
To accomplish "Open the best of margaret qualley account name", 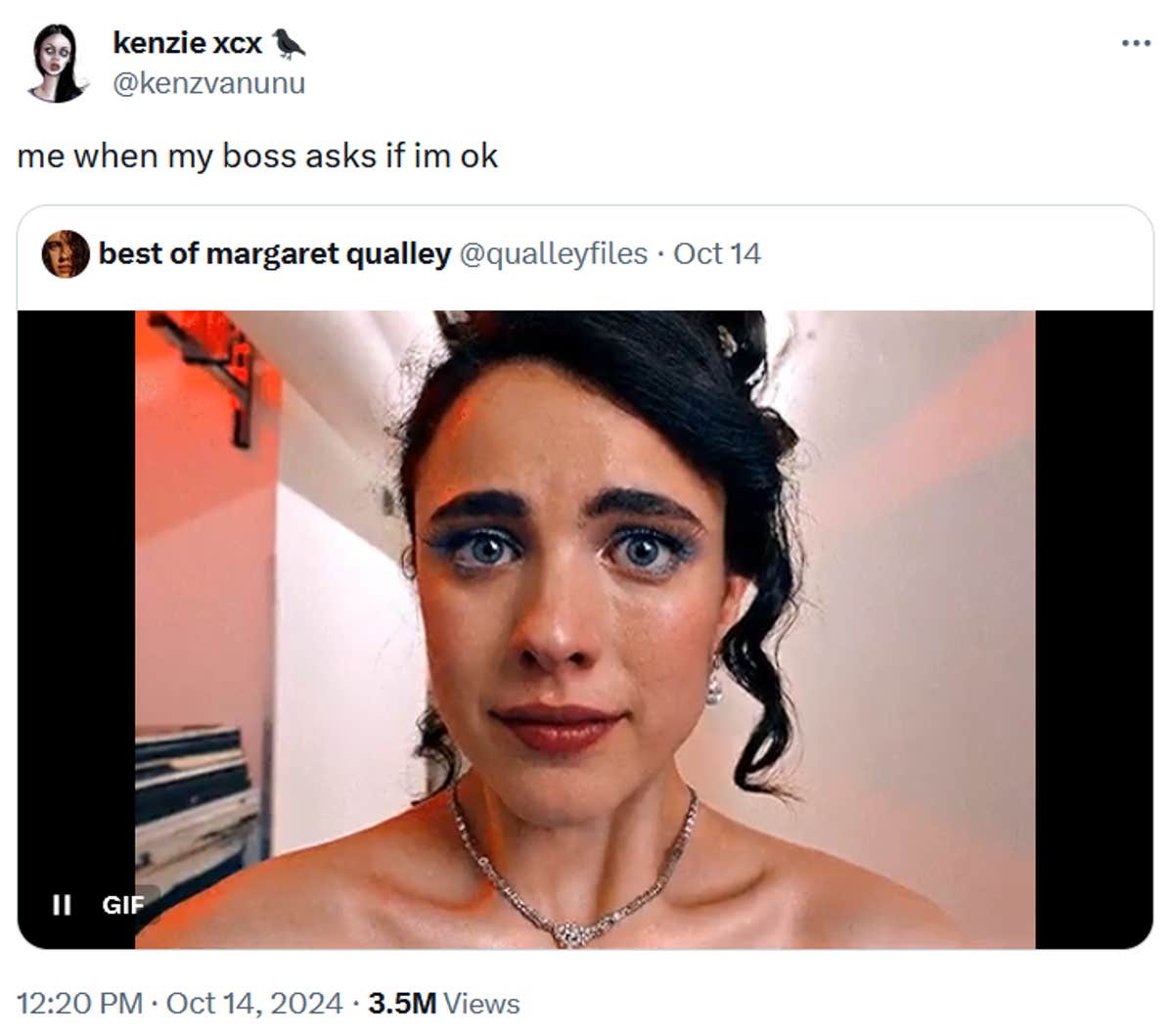I will pos(275,254).
